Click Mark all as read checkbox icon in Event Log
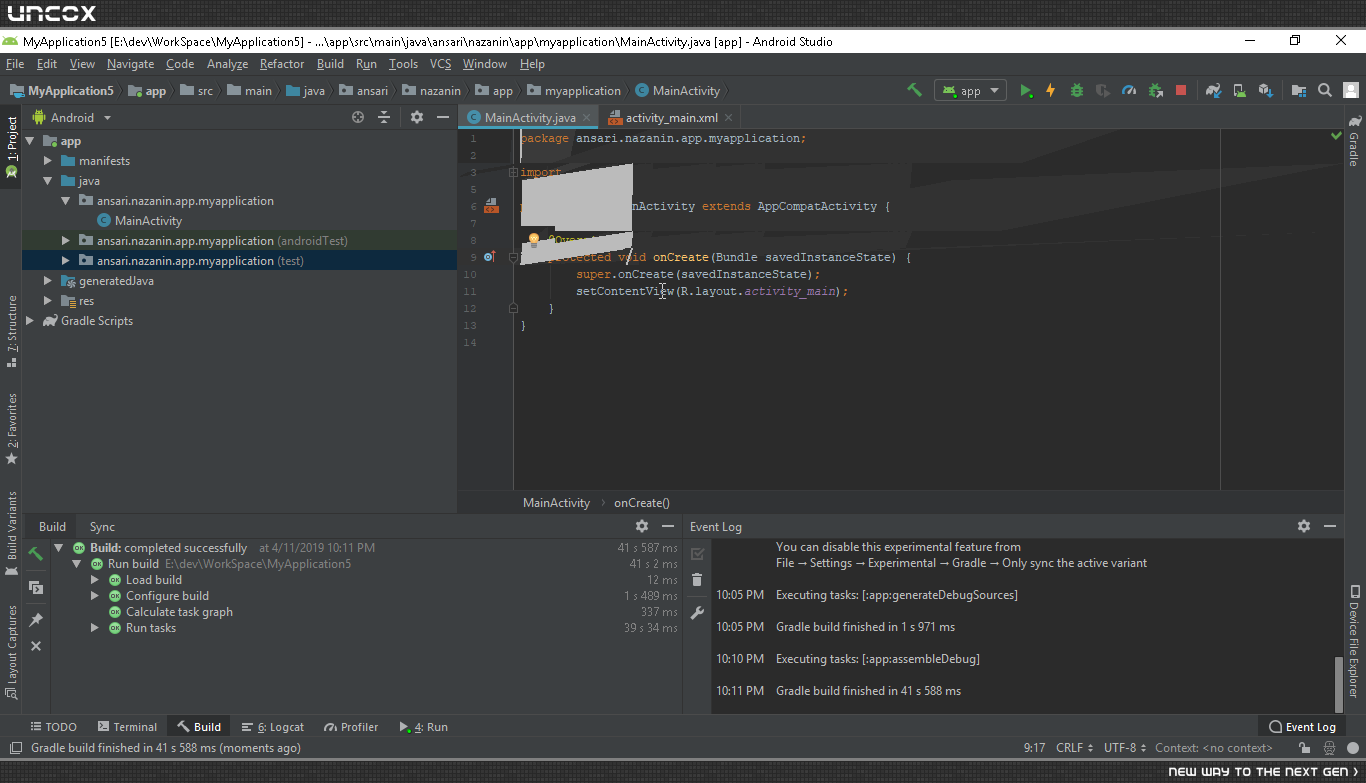The height and width of the screenshot is (783, 1366). (697, 553)
